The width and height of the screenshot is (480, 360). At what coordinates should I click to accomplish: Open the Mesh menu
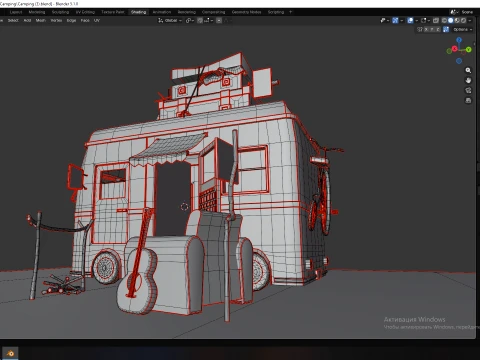pos(41,20)
